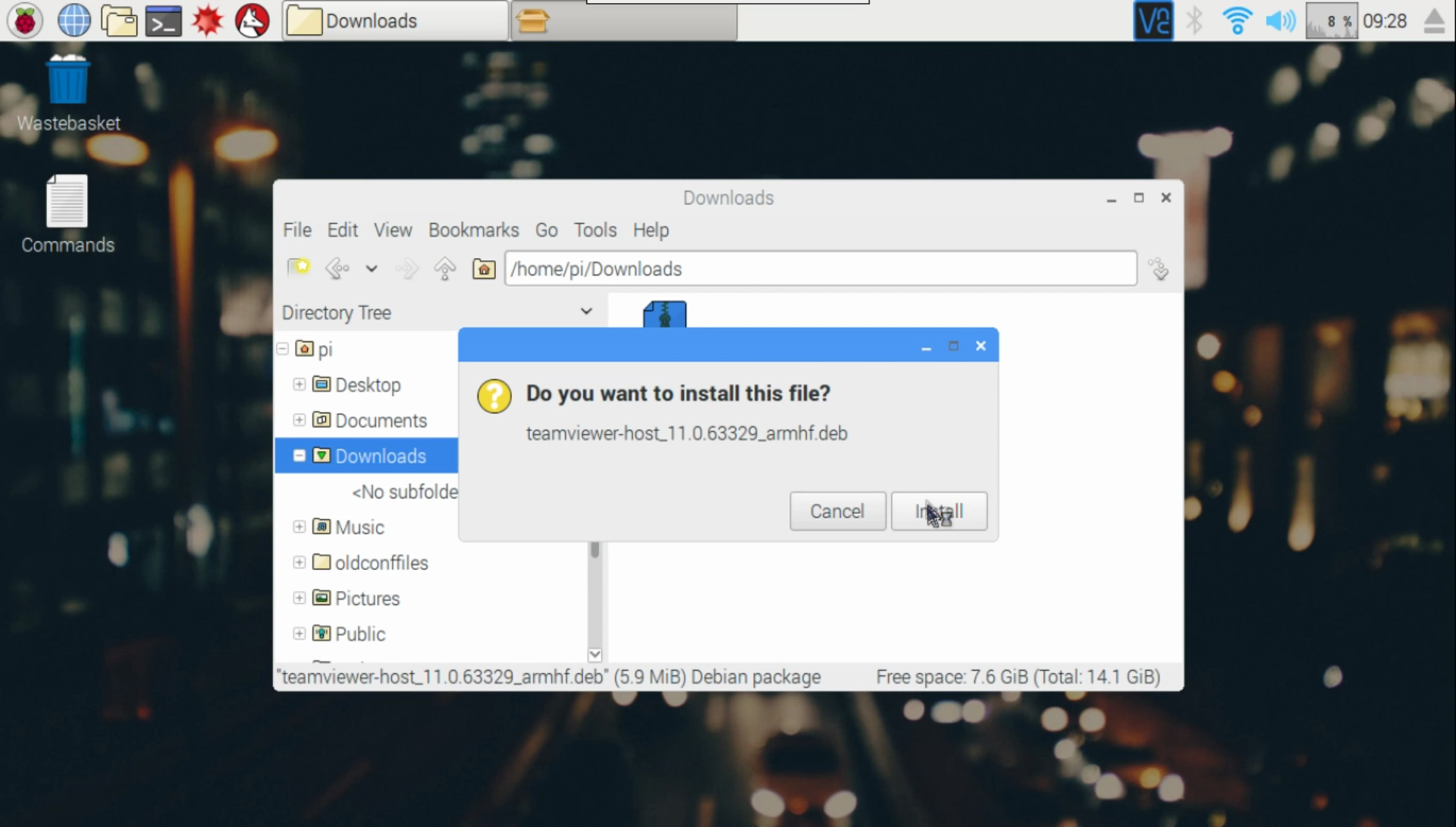Open the Wolfram wolf icon

[x=252, y=20]
